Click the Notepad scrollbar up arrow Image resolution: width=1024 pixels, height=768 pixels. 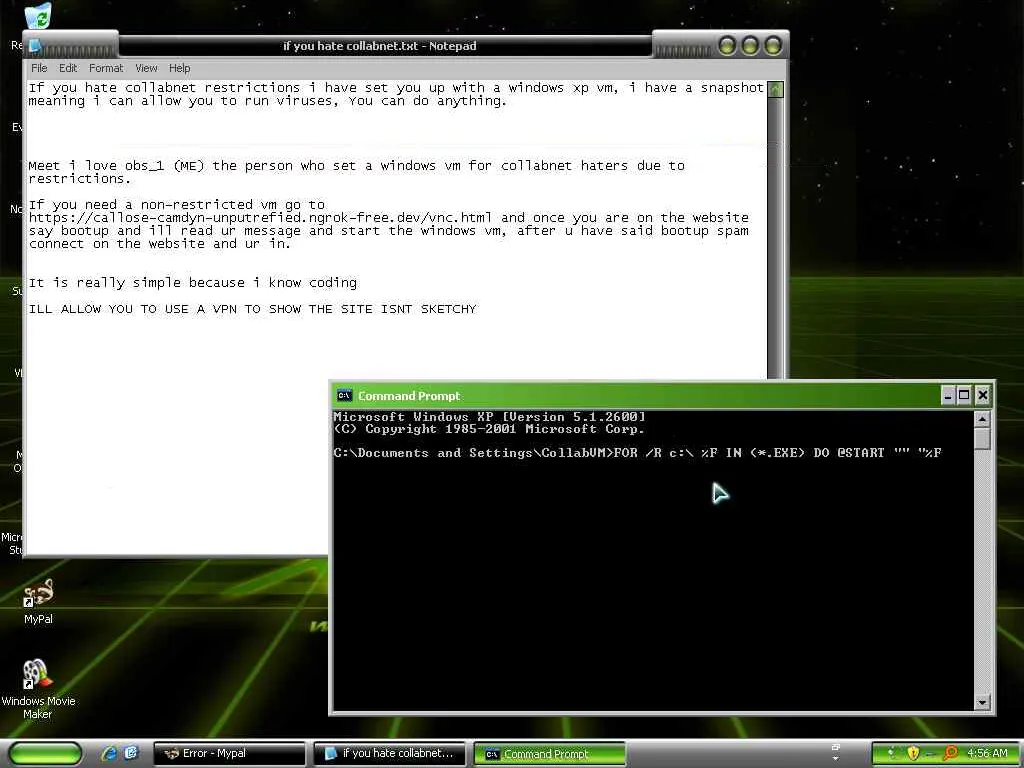tap(775, 89)
